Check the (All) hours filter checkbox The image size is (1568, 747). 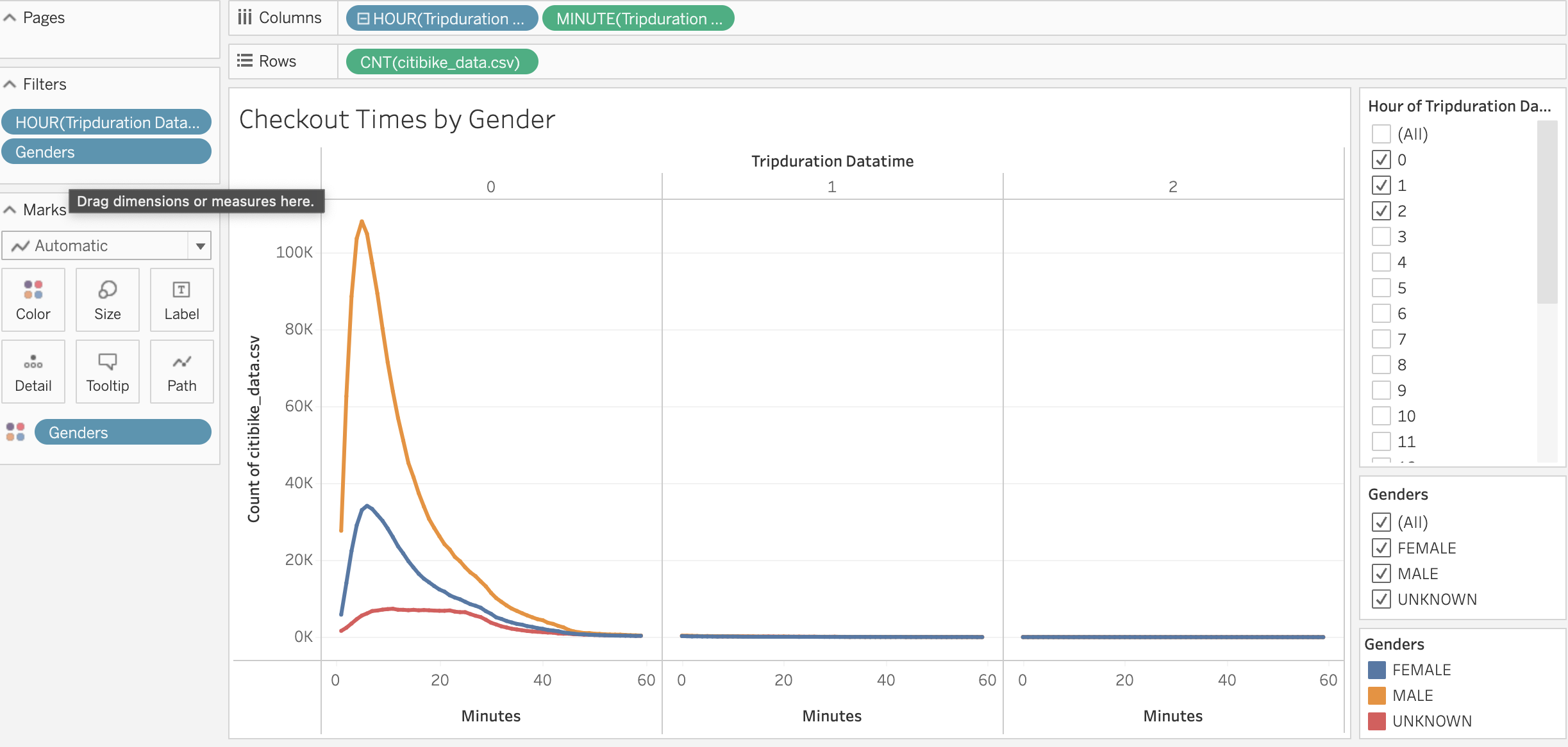click(1381, 134)
